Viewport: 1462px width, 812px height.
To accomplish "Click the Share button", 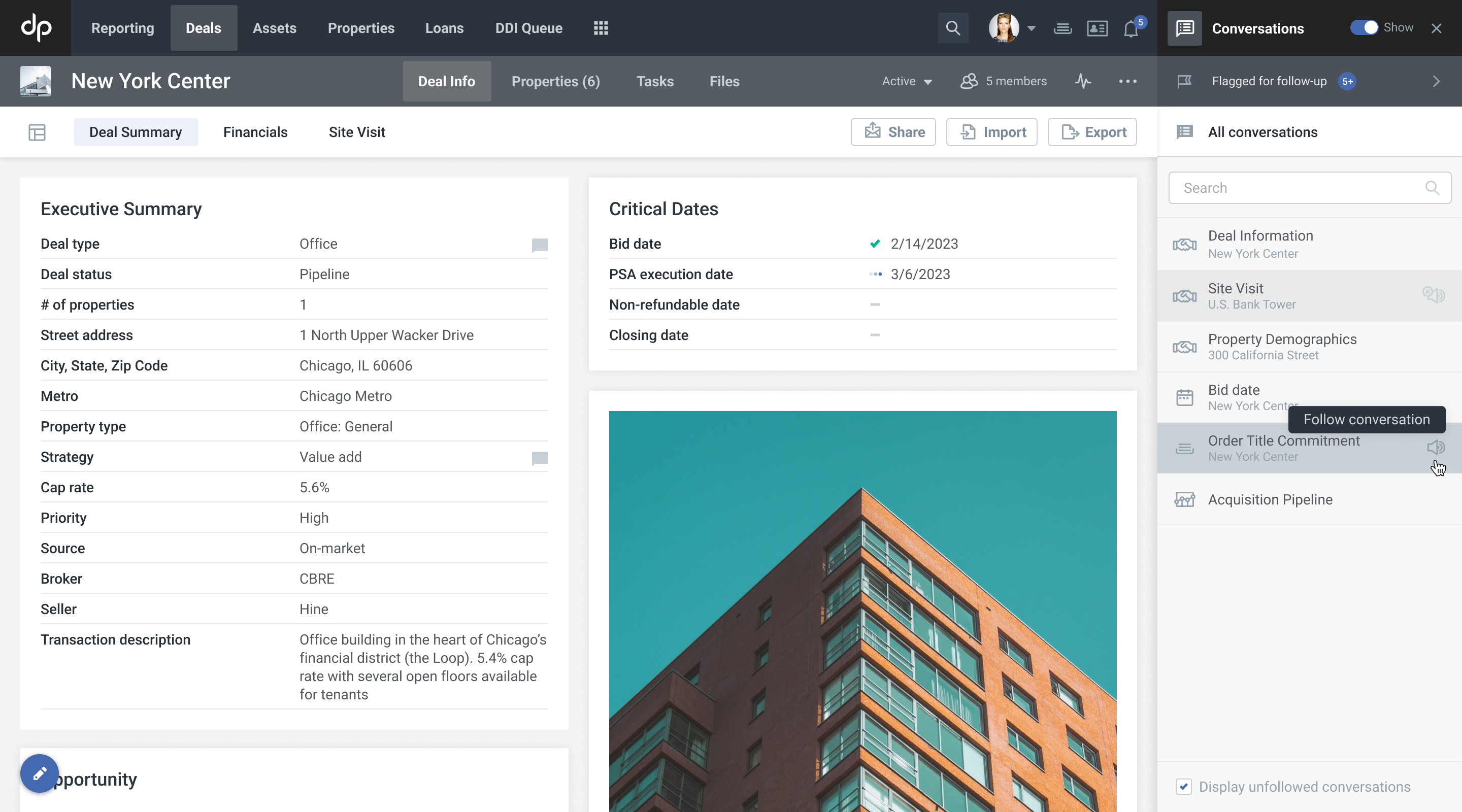I will click(x=893, y=132).
